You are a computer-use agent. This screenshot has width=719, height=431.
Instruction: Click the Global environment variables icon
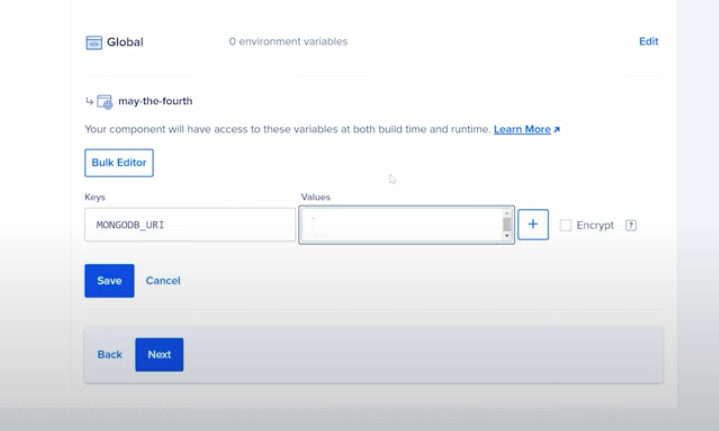pyautogui.click(x=94, y=42)
